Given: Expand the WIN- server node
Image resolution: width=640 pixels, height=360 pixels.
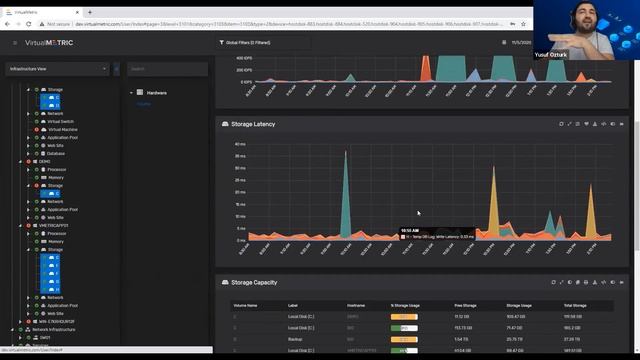Looking at the screenshot, I should [x=20, y=322].
